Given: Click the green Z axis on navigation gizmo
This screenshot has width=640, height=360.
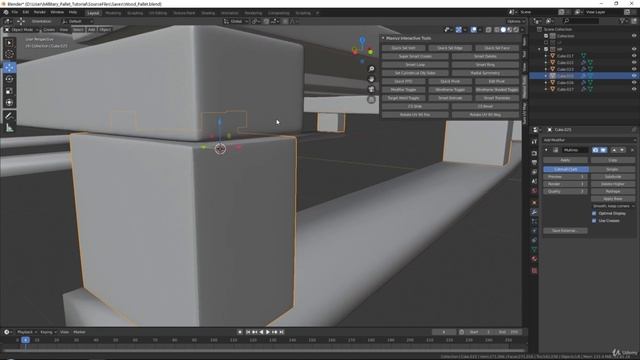Looking at the screenshot, I should [x=370, y=52].
